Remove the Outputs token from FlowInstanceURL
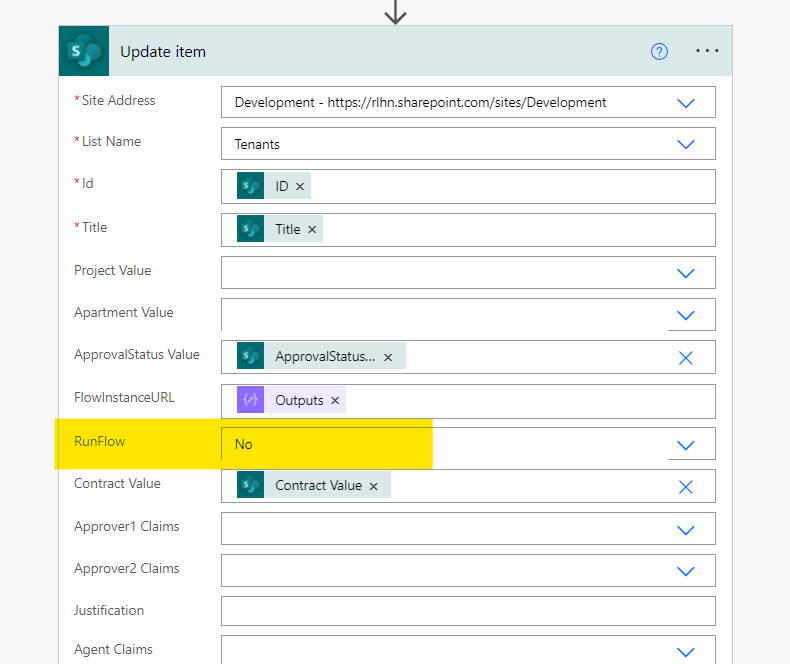The image size is (790, 664). tap(335, 401)
